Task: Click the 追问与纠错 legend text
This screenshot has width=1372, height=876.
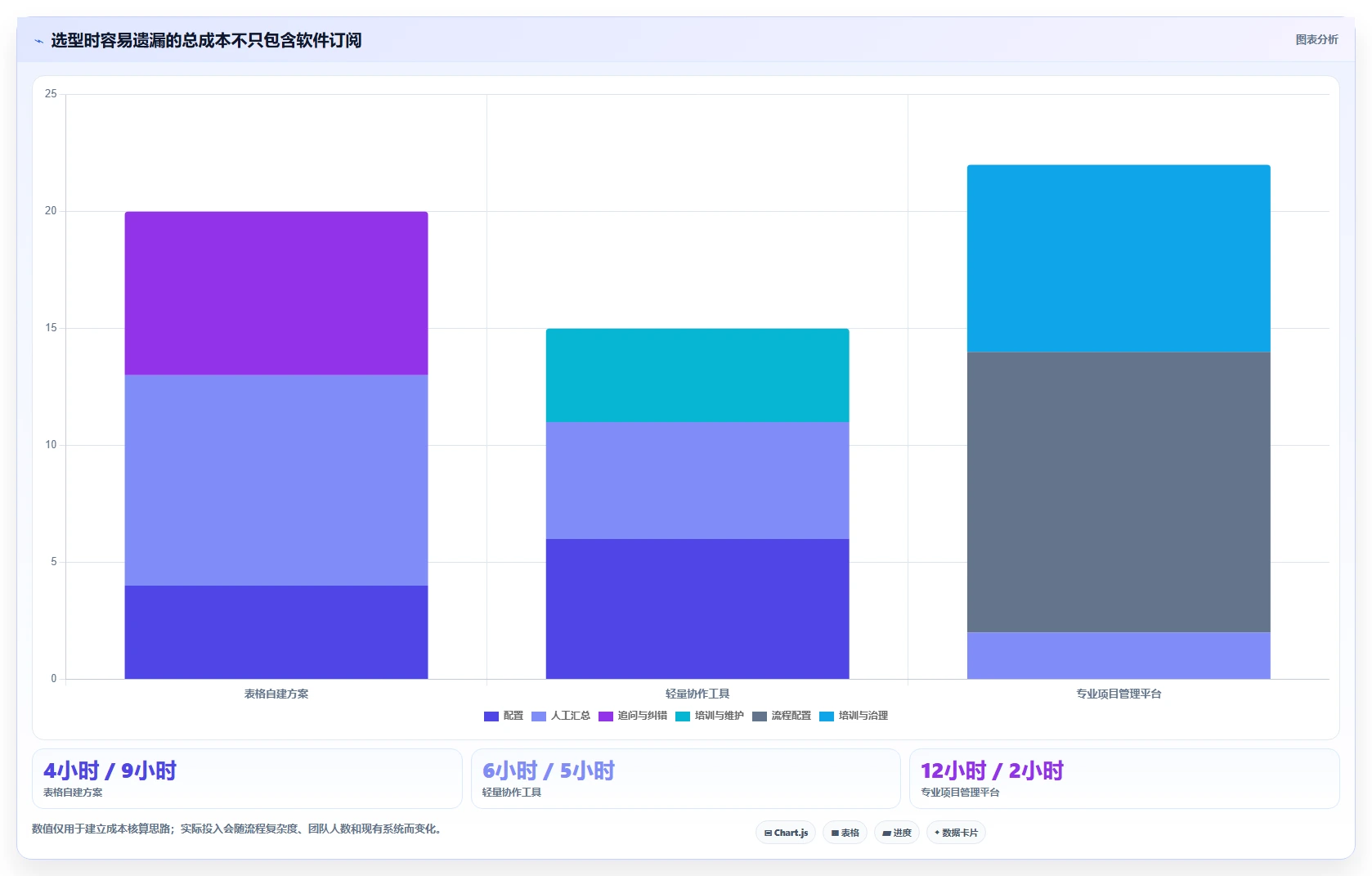Action: tap(643, 716)
